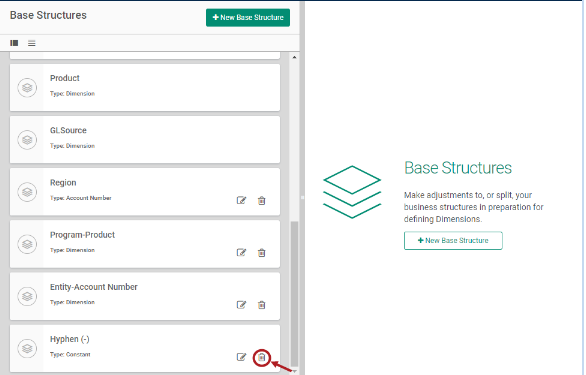This screenshot has height=375, width=586.
Task: Click the Product layers icon
Action: (x=27, y=87)
